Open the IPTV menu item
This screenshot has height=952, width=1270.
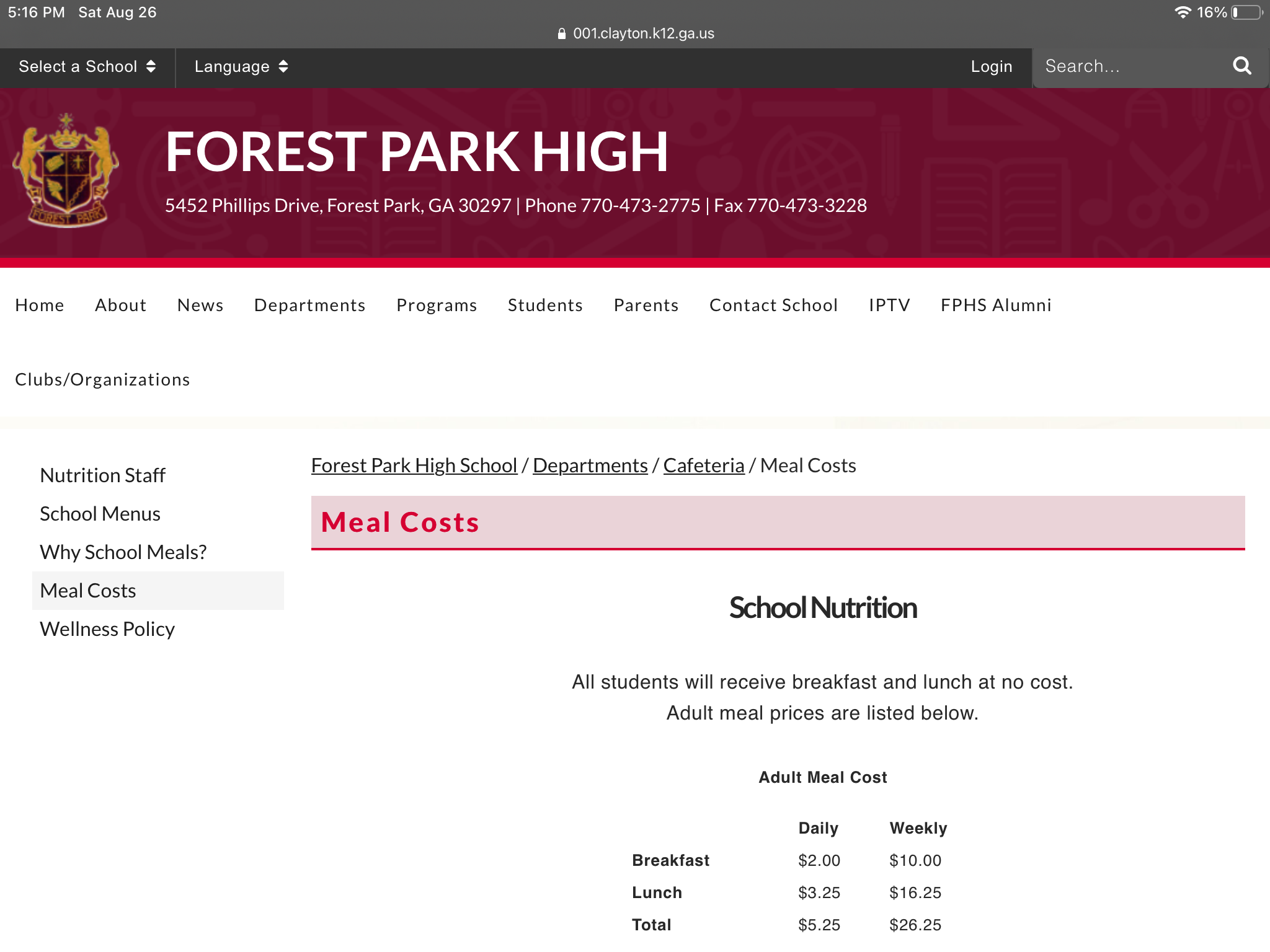click(x=890, y=305)
